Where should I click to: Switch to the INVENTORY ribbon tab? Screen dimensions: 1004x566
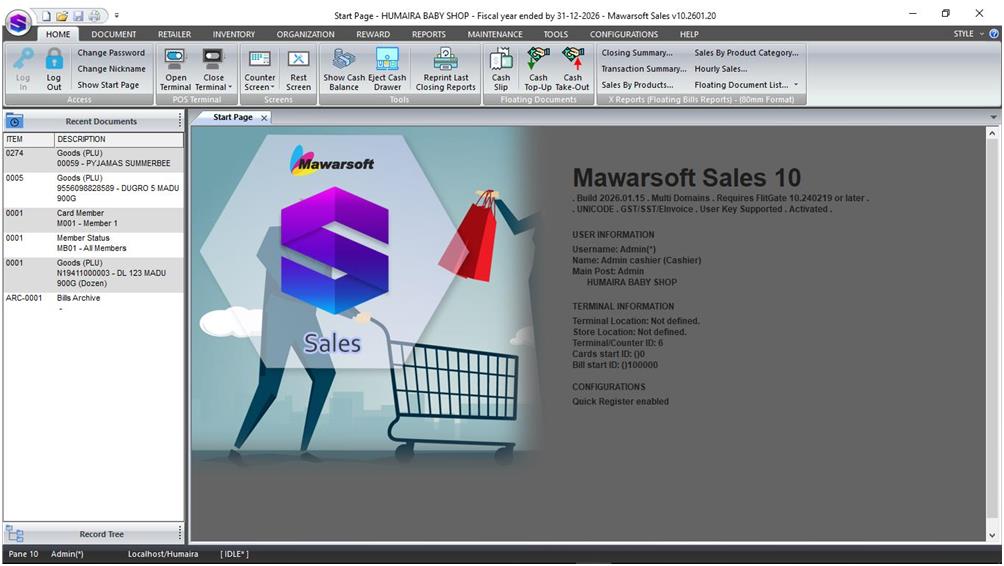coord(234,34)
